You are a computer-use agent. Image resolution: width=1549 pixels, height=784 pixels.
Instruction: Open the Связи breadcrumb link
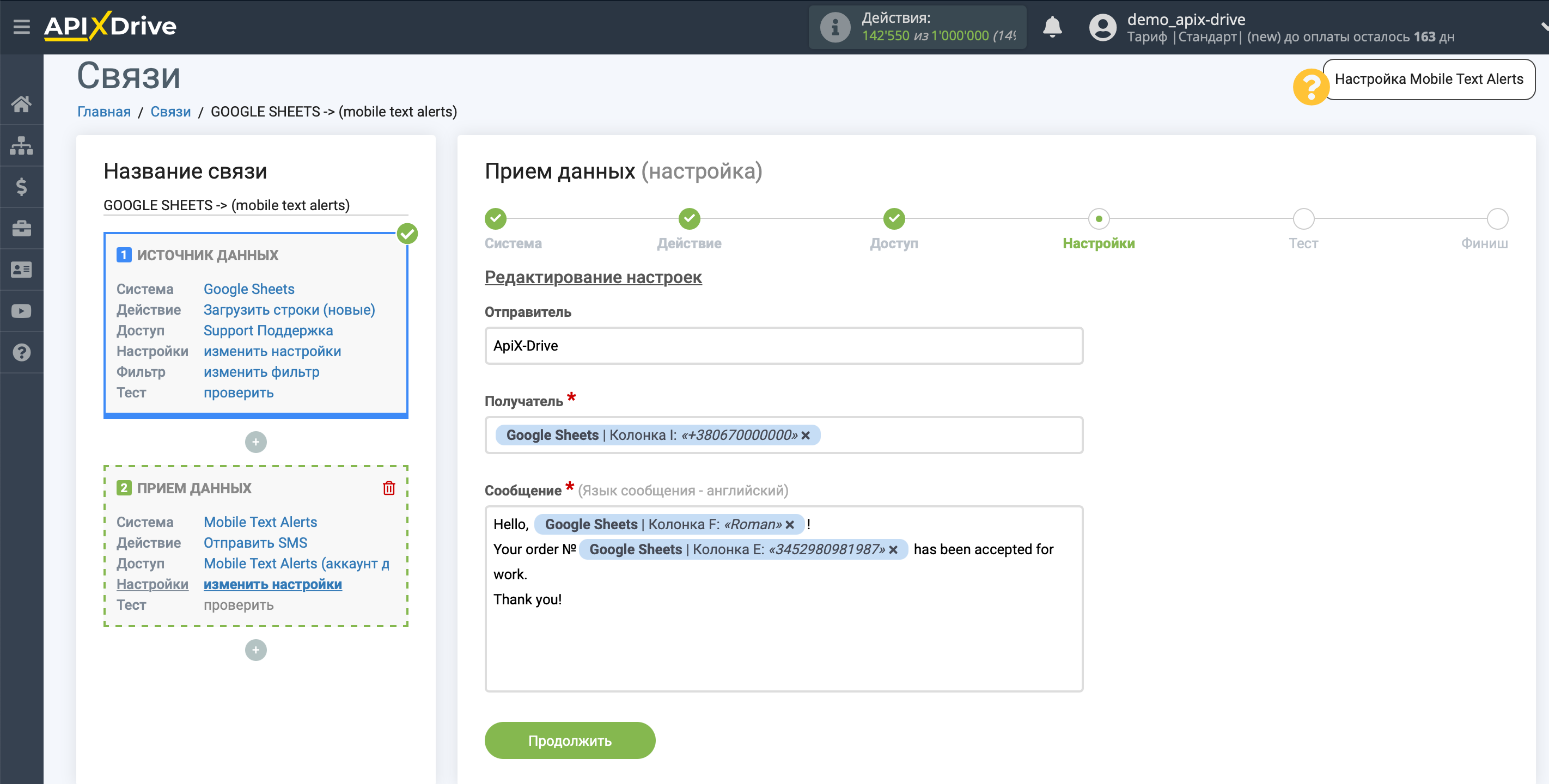[170, 112]
